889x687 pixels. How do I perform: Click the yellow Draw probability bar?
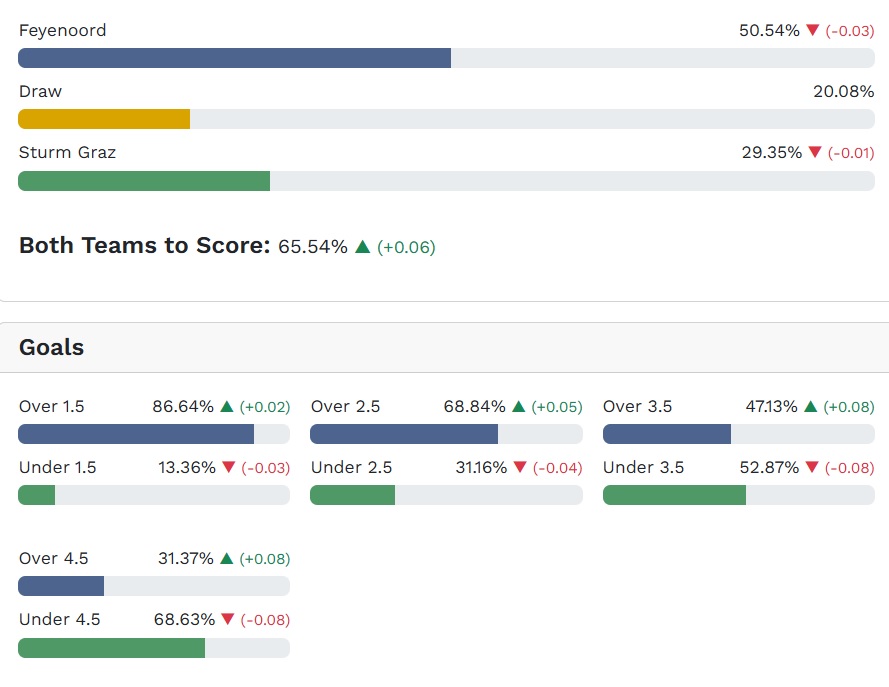pyautogui.click(x=104, y=119)
